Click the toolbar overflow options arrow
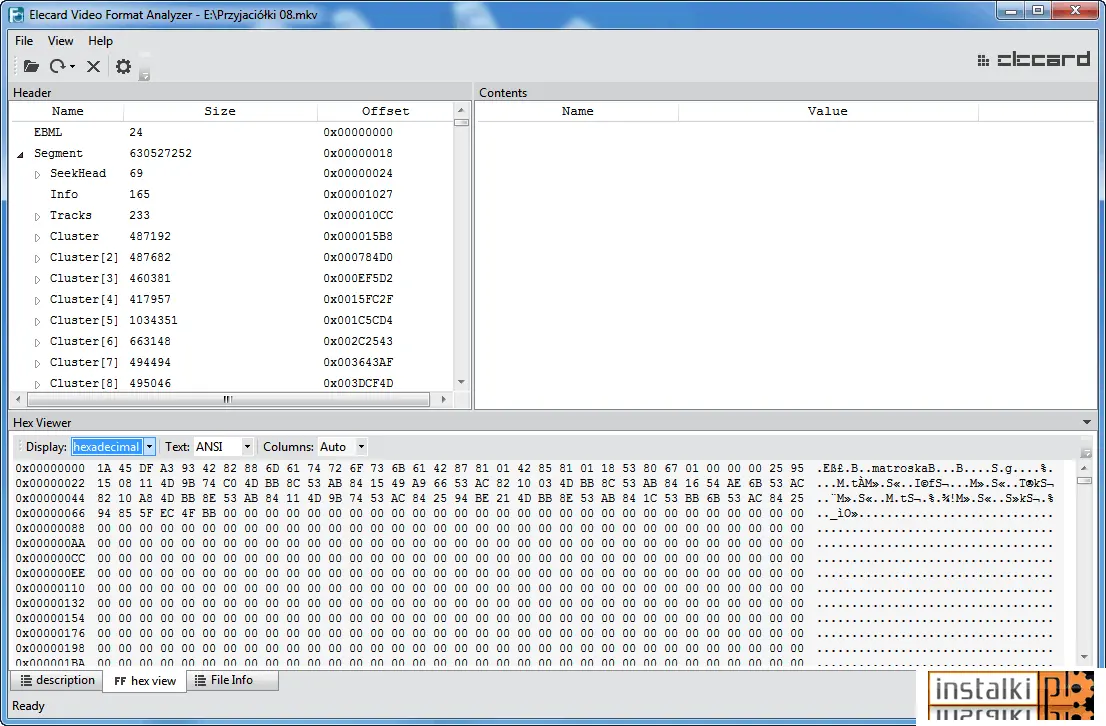 [145, 75]
